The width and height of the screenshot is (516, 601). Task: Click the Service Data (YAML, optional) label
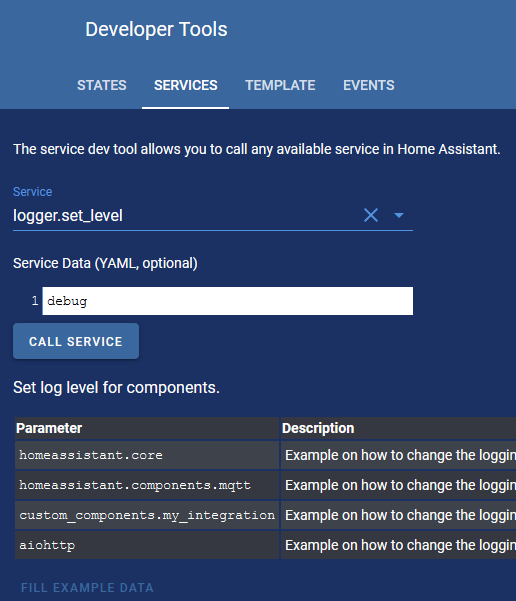click(x=105, y=263)
